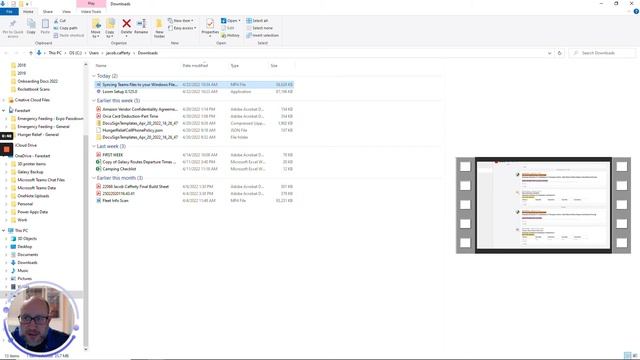Collapse the Today group
This screenshot has height=360, width=640.
click(94, 76)
